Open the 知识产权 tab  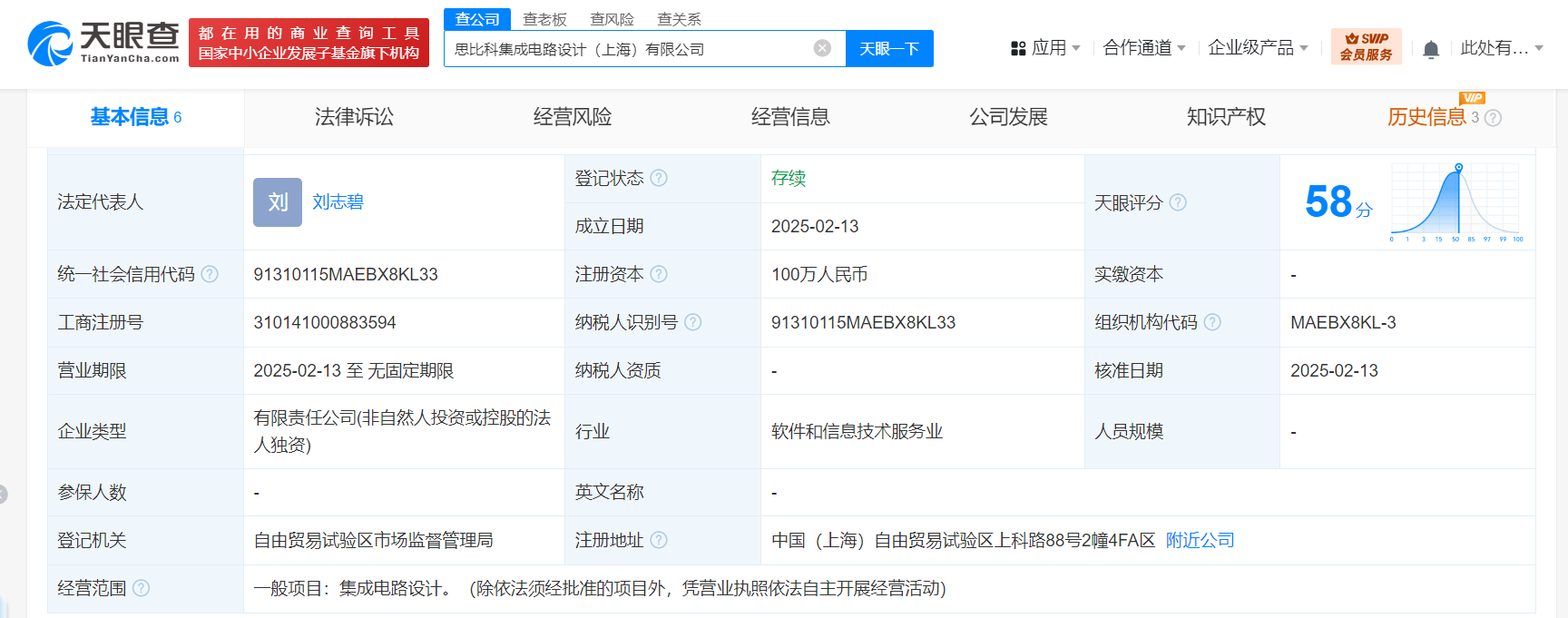1226,117
